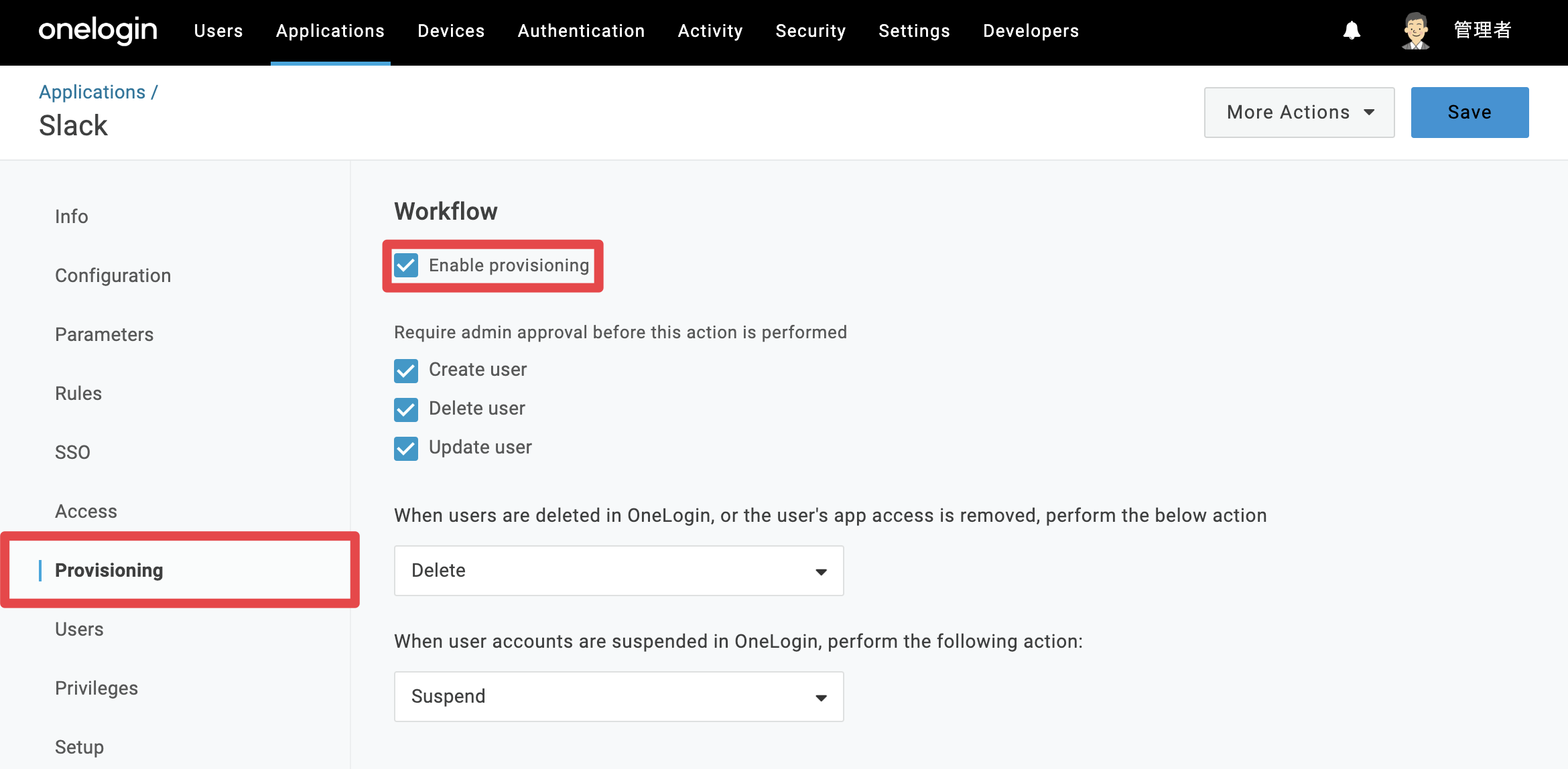
Task: Toggle the Create user approval checkbox
Action: click(406, 370)
